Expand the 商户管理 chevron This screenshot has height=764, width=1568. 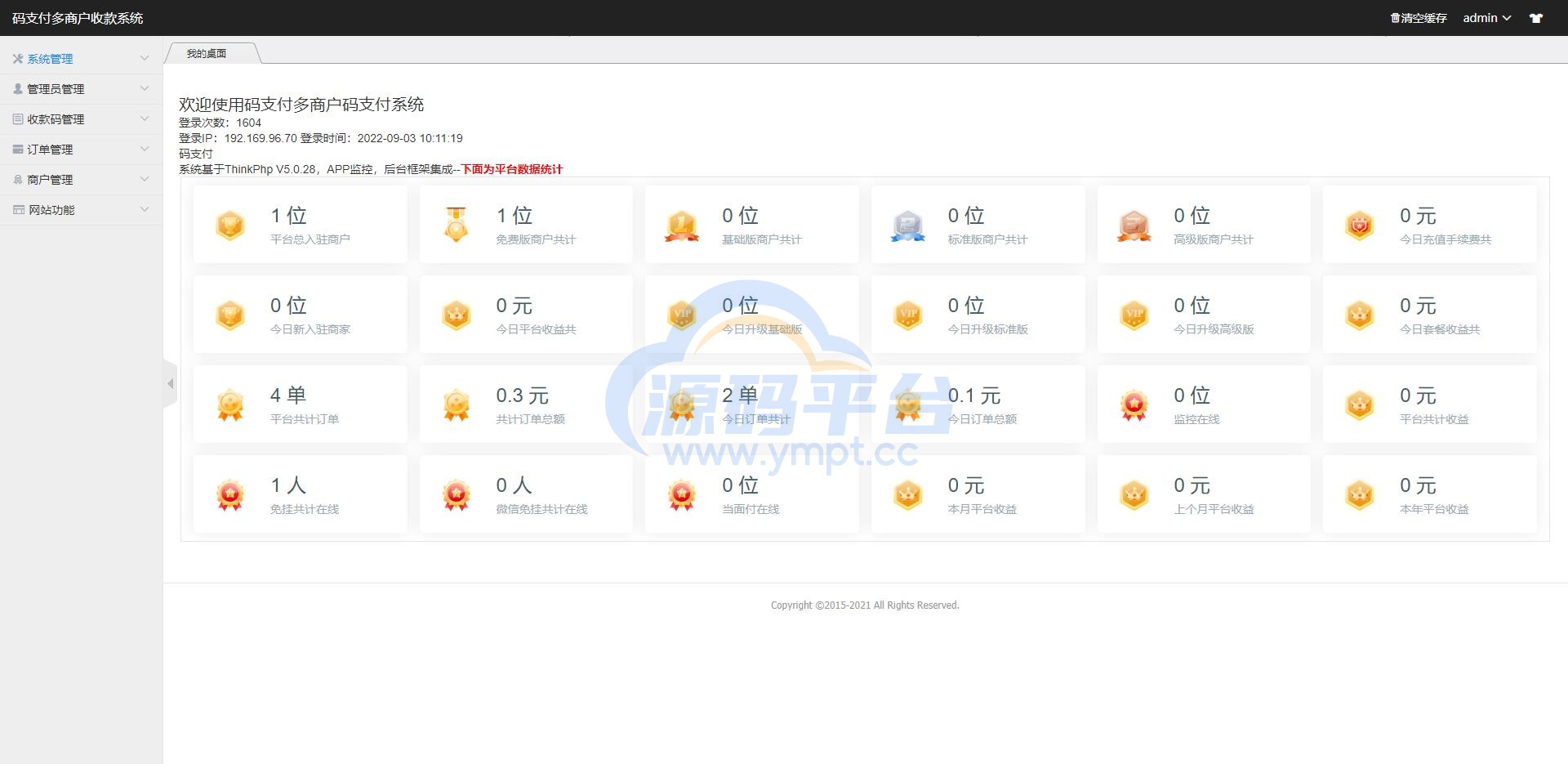click(145, 179)
